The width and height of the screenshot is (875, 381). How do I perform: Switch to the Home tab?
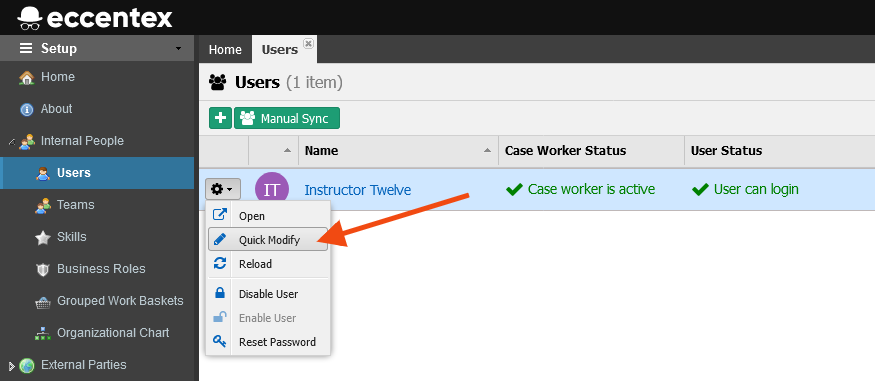(x=225, y=50)
